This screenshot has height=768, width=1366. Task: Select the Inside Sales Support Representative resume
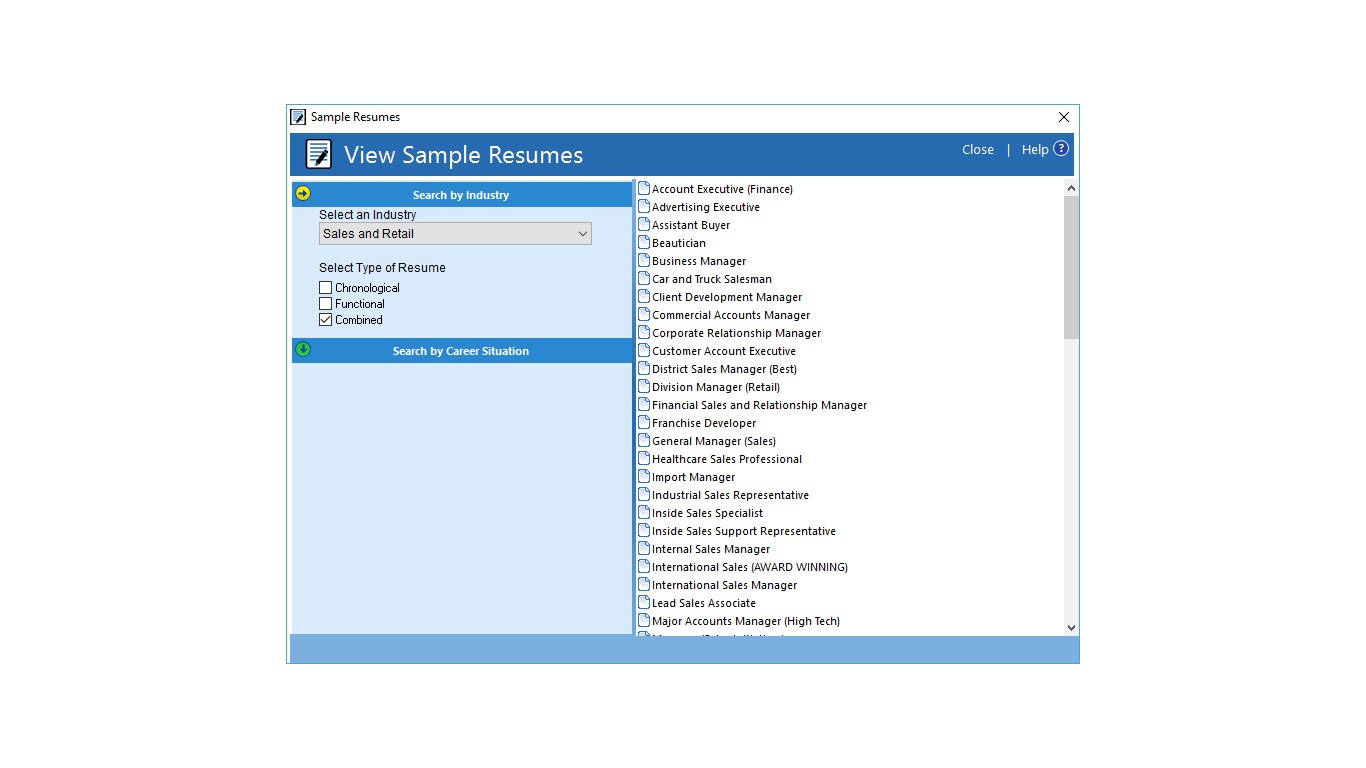pyautogui.click(x=744, y=531)
